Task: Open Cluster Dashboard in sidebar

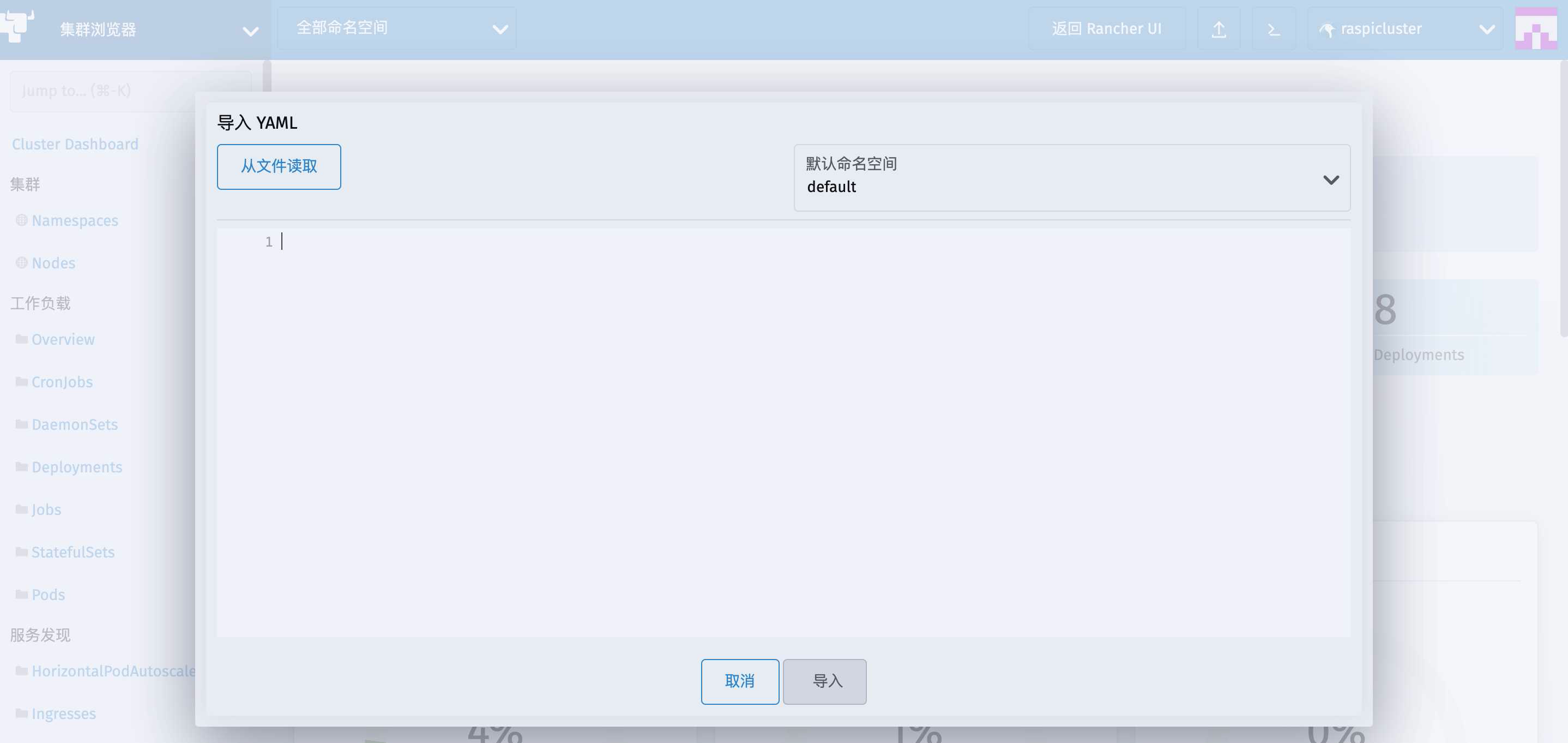Action: 75,145
